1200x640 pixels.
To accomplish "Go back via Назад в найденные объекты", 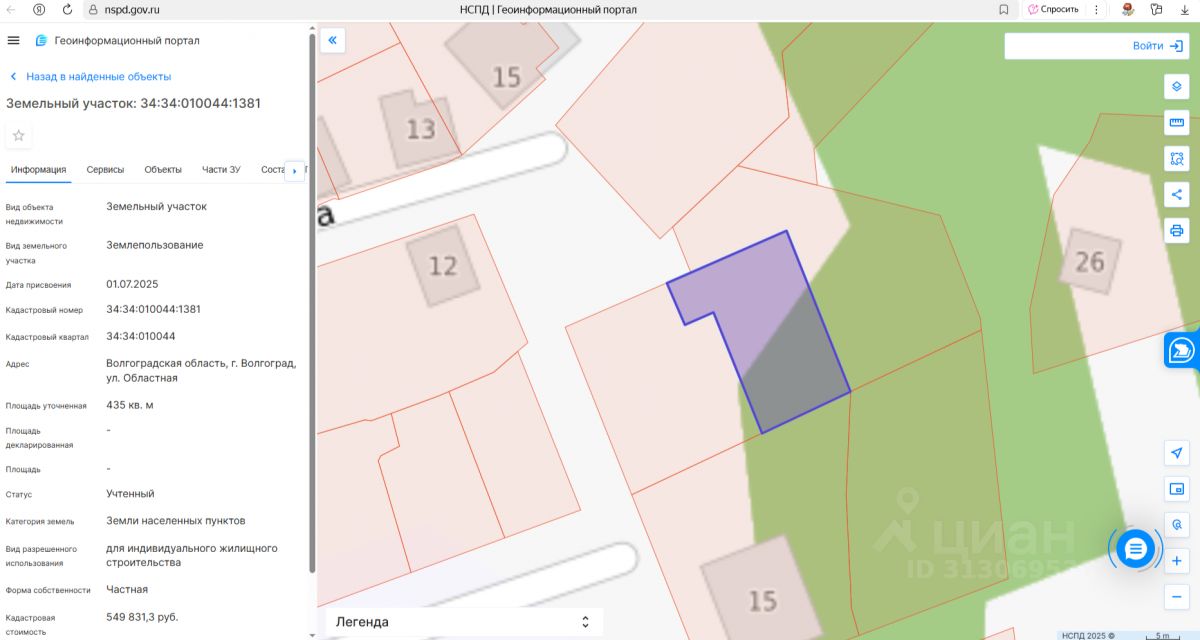I will tap(90, 76).
